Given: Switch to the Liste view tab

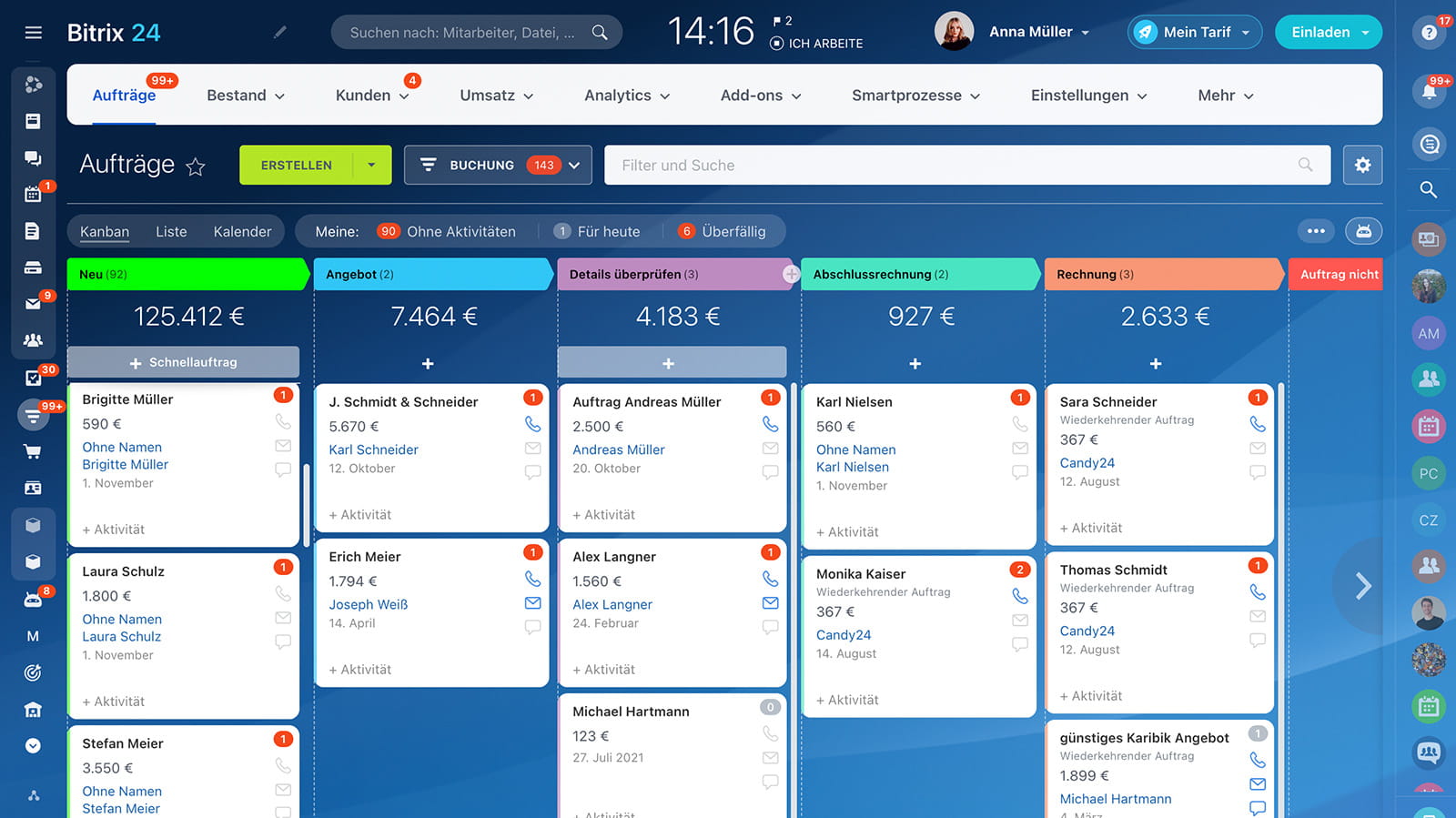Looking at the screenshot, I should click(171, 231).
